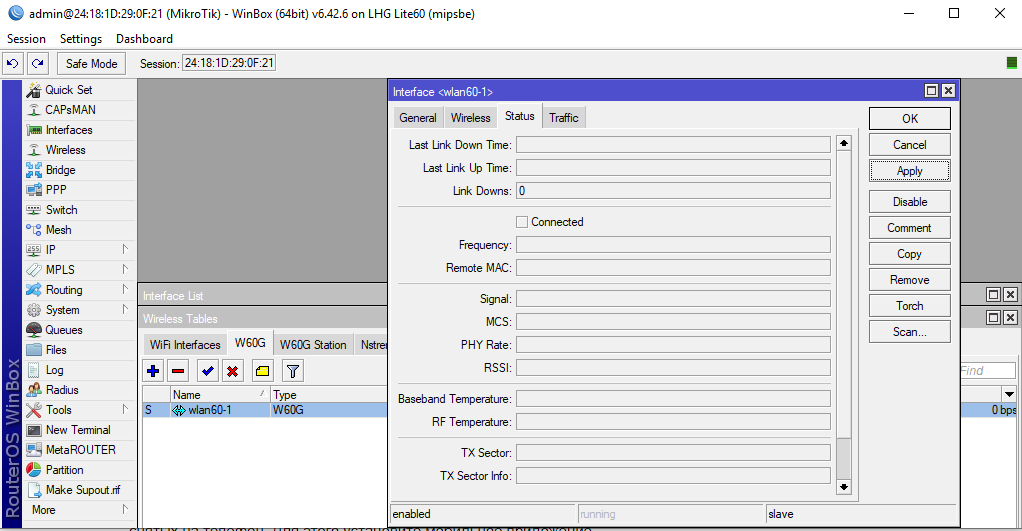The height and width of the screenshot is (531, 1022).
Task: Switch to the Traffic tab
Action: tap(564, 118)
